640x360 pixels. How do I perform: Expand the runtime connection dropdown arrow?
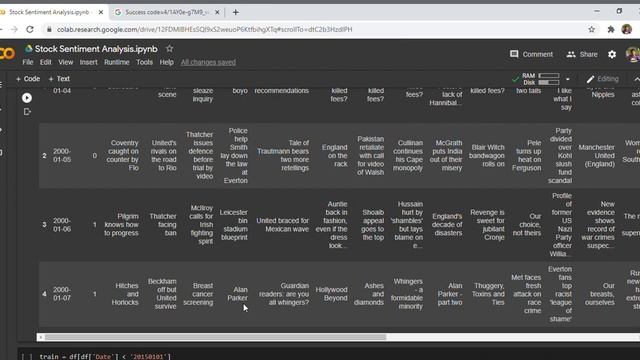(x=568, y=79)
